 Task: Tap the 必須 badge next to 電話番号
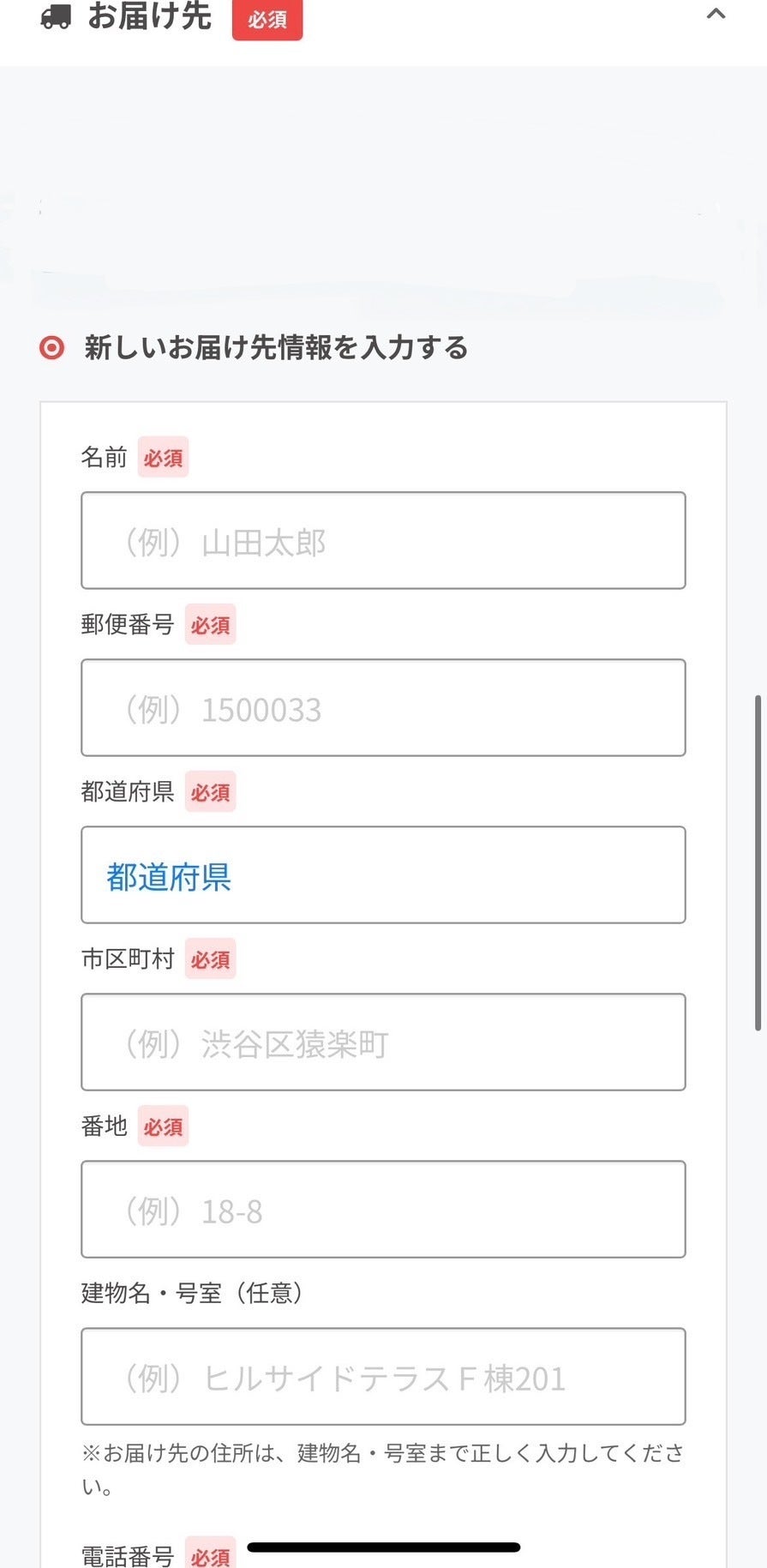click(x=210, y=1555)
